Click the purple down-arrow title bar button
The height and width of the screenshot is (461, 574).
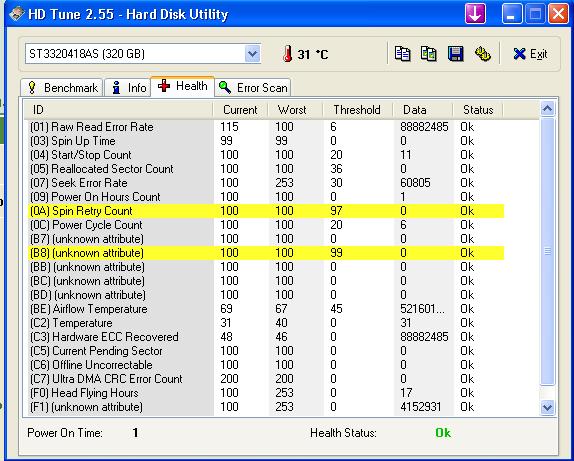(x=475, y=14)
